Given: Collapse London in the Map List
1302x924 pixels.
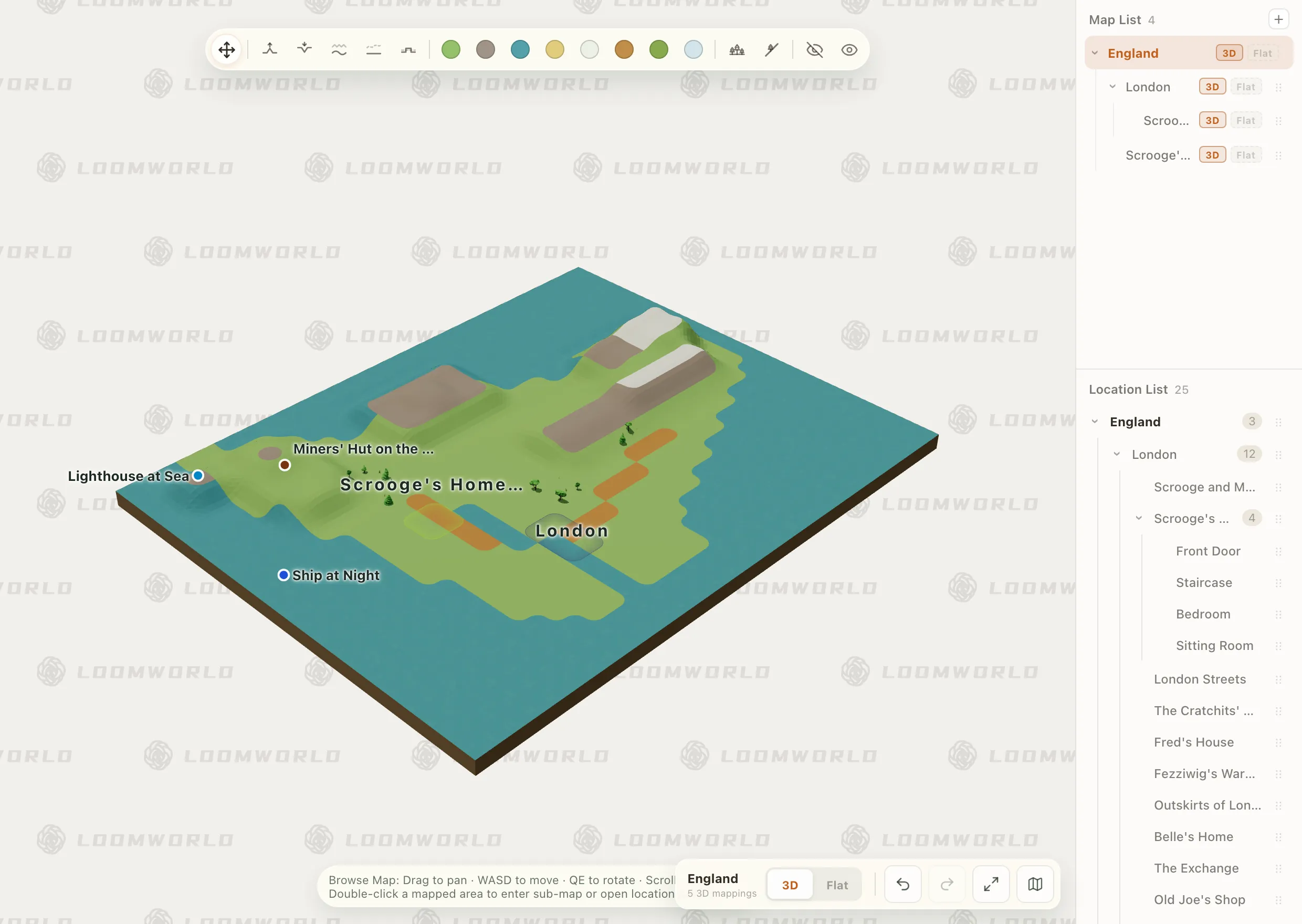Looking at the screenshot, I should coord(1112,87).
